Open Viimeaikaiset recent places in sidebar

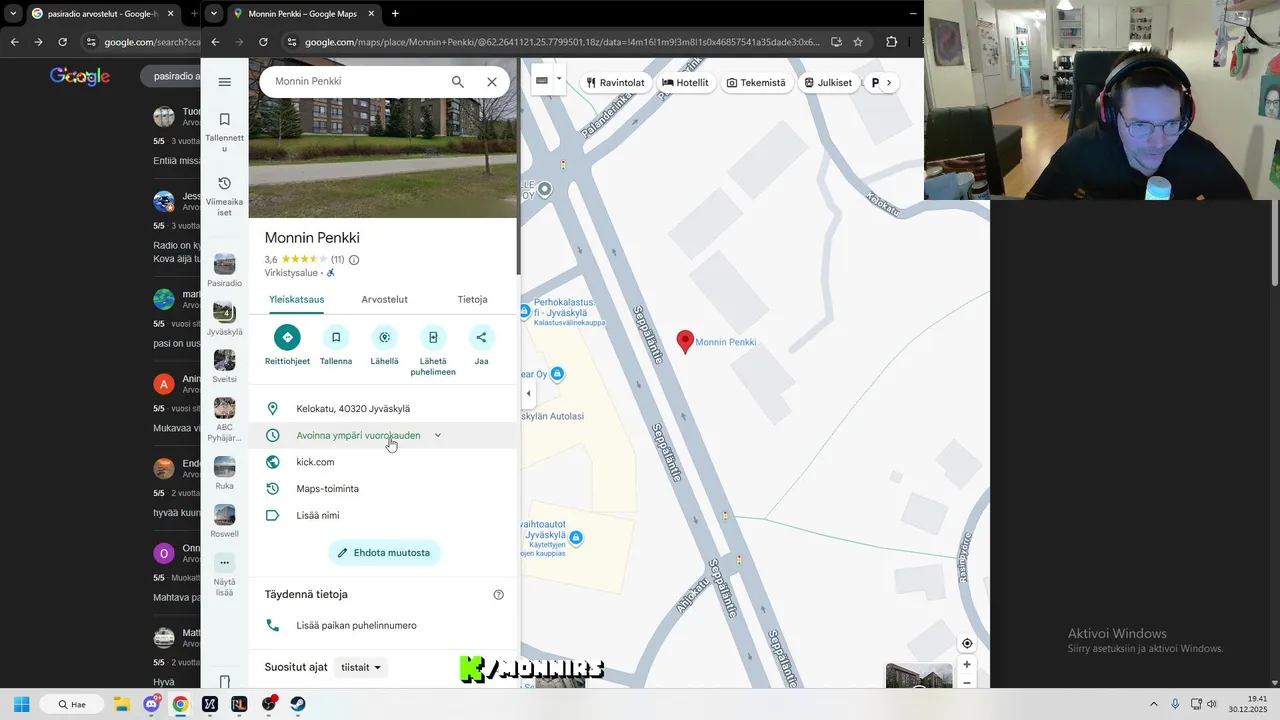pyautogui.click(x=224, y=196)
